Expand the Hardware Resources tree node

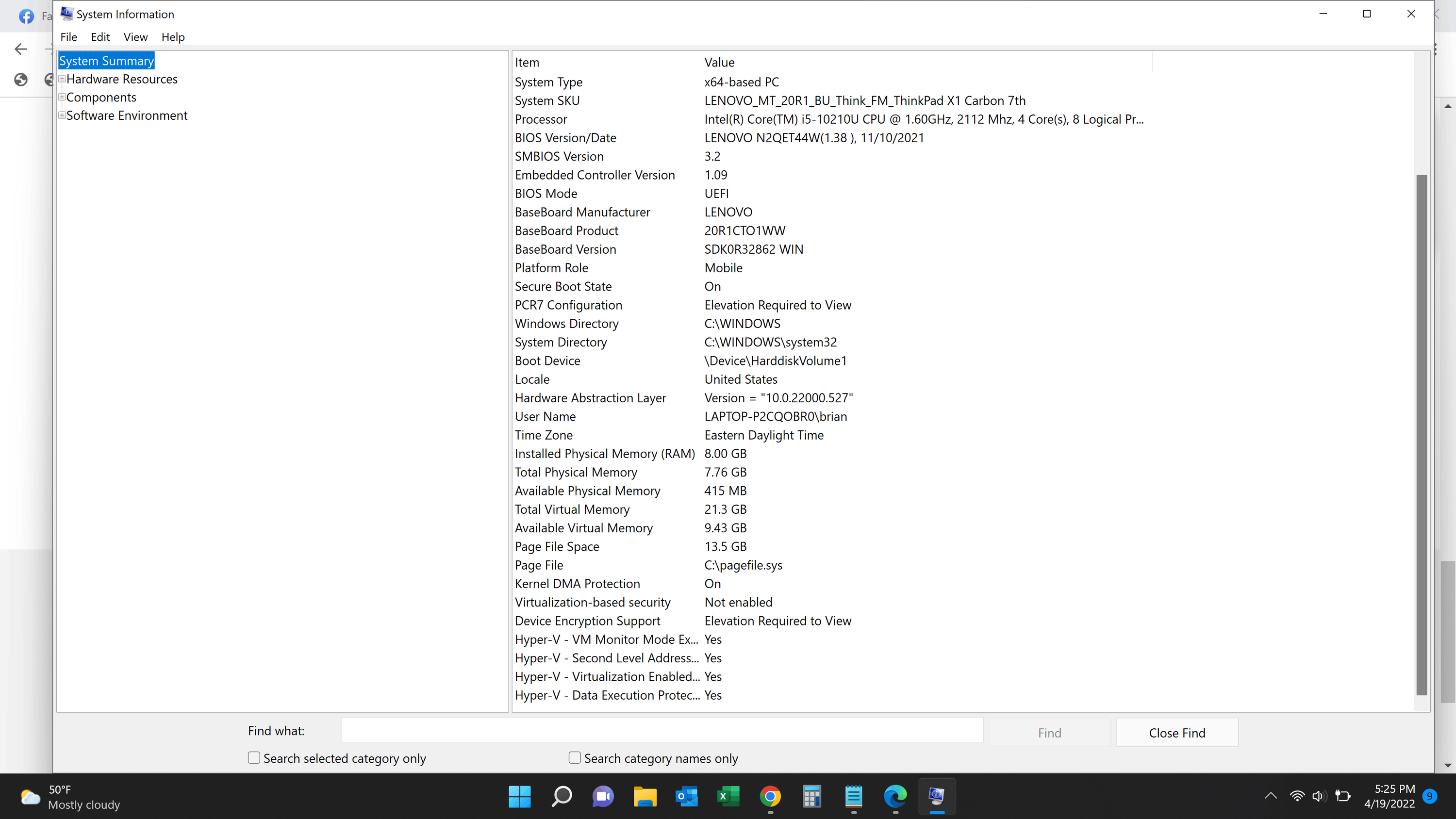tap(62, 79)
